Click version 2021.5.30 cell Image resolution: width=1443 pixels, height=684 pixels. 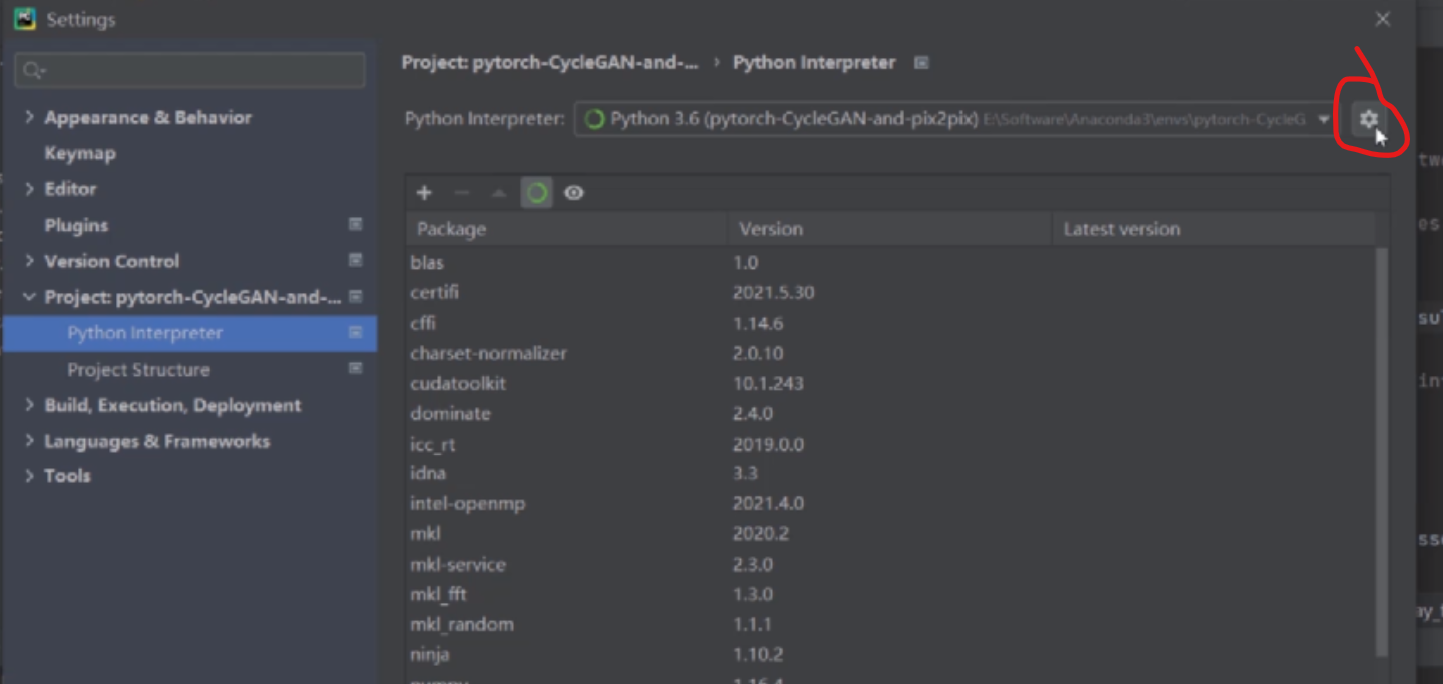773,292
